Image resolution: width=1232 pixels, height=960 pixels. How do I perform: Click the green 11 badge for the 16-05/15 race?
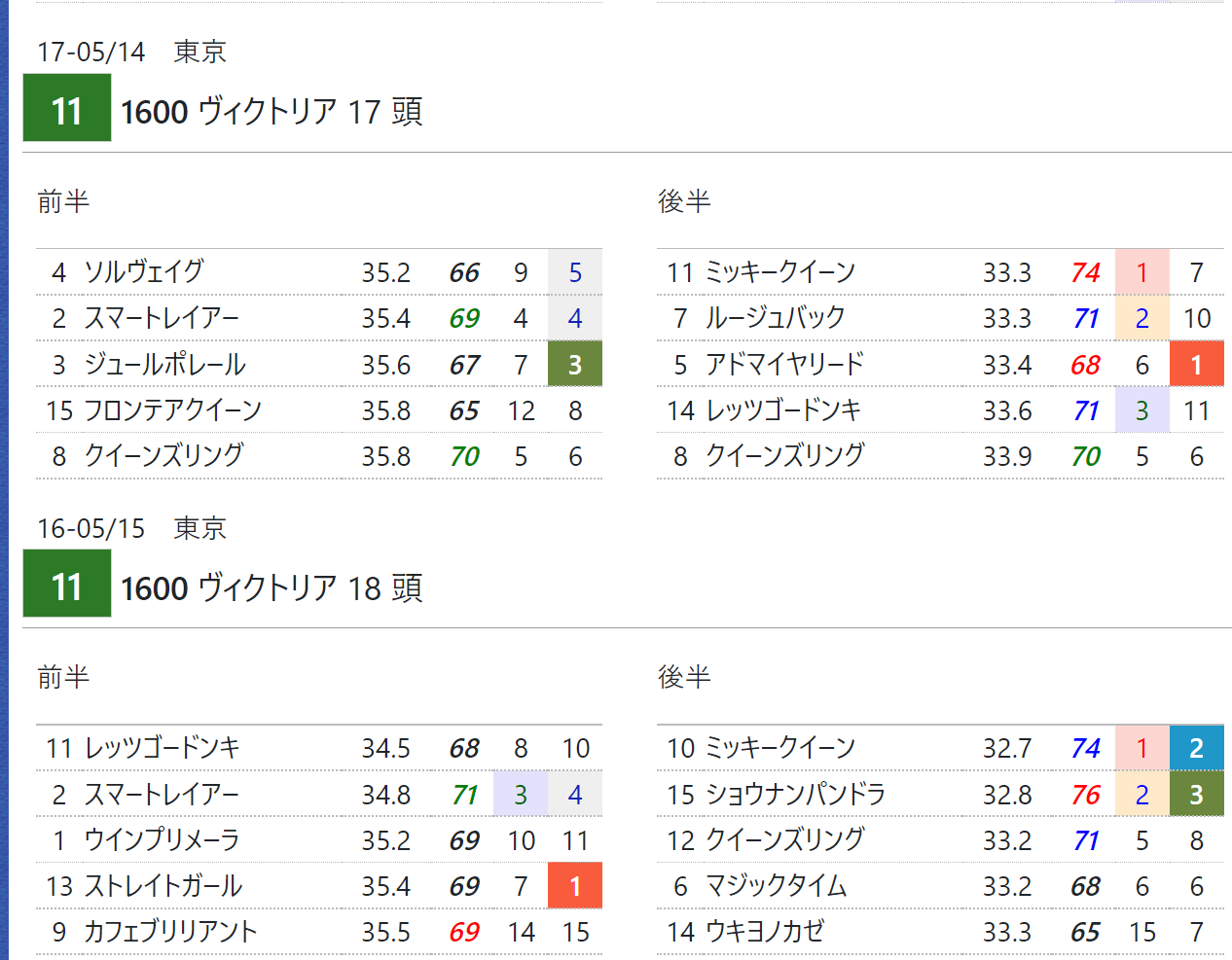tap(66, 585)
